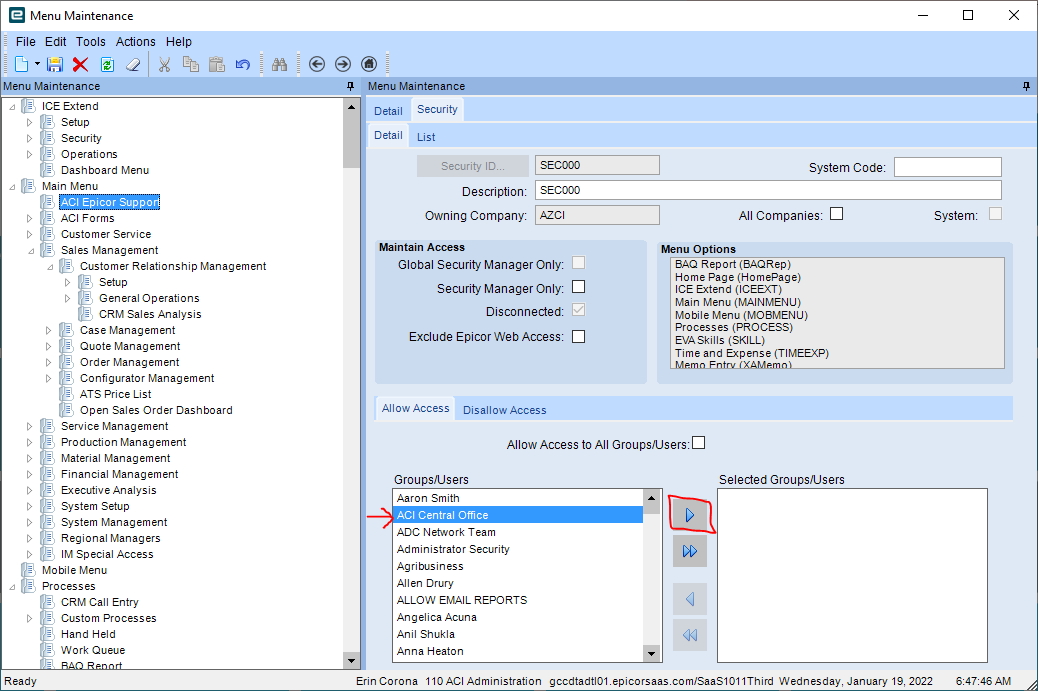Click the Security ID... button
The width and height of the screenshot is (1038, 691).
click(473, 166)
